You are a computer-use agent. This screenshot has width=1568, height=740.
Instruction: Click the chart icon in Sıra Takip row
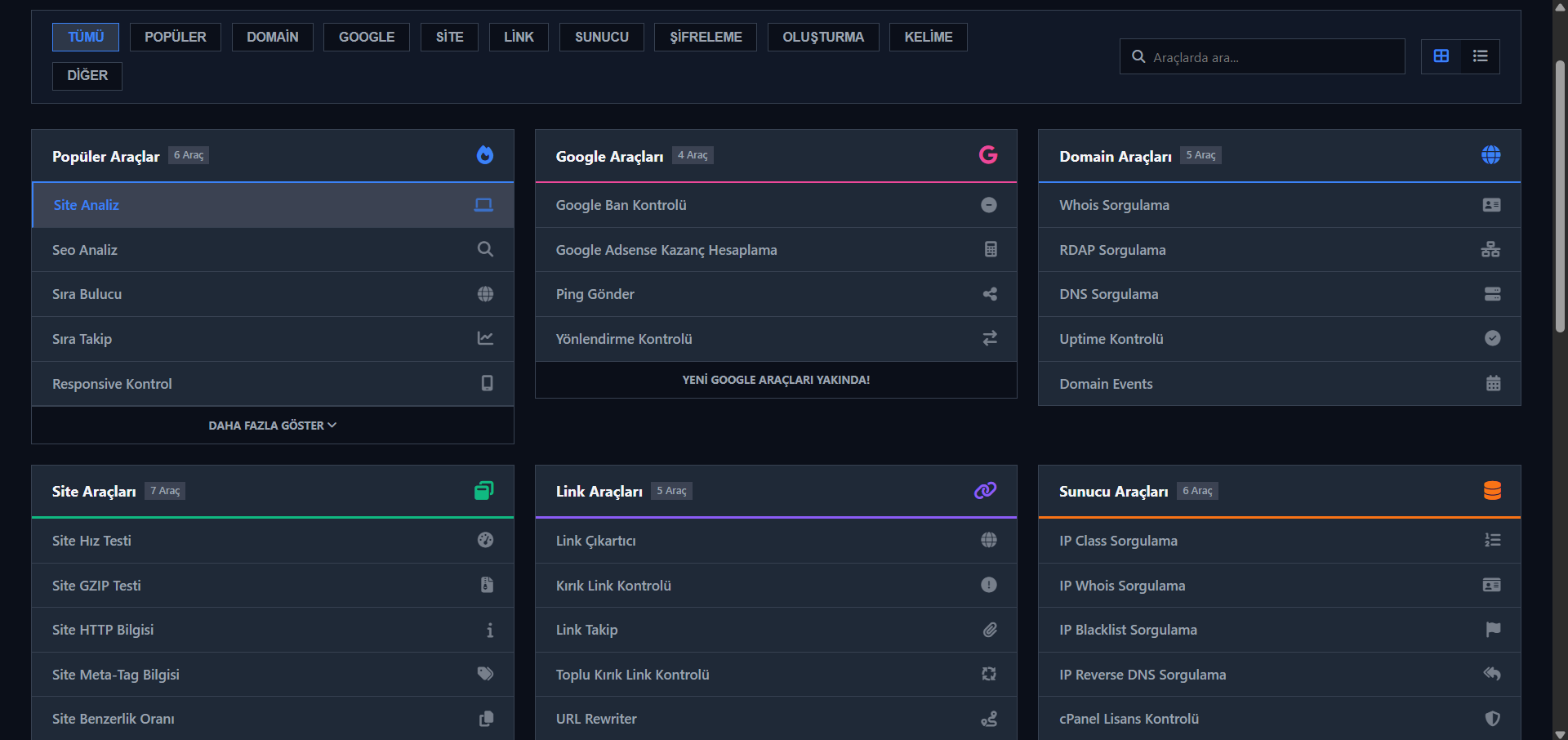[x=485, y=338]
